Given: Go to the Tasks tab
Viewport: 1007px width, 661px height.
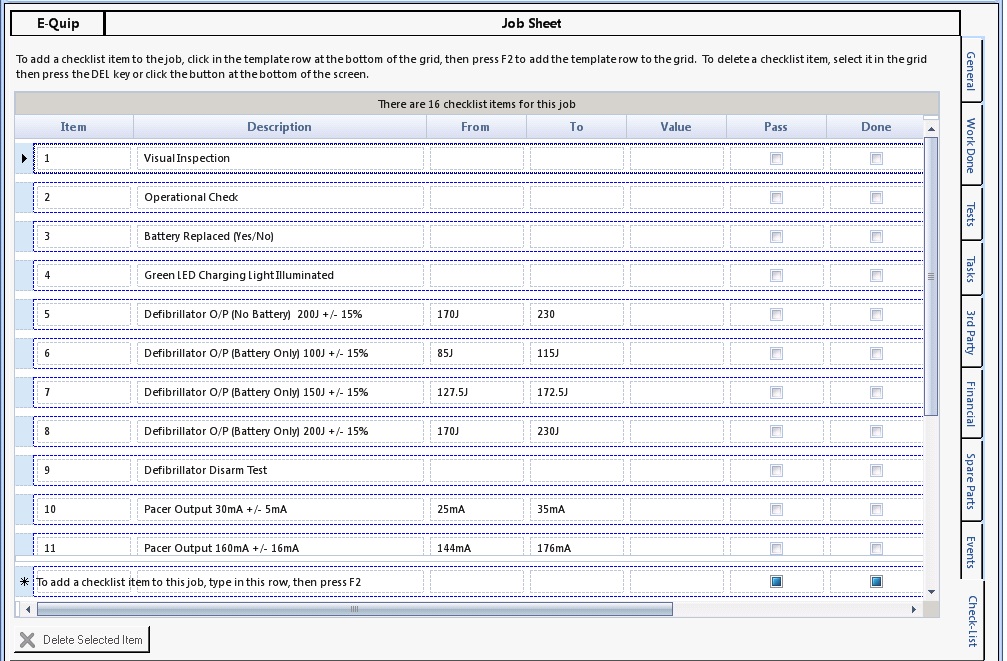Looking at the screenshot, I should [972, 269].
